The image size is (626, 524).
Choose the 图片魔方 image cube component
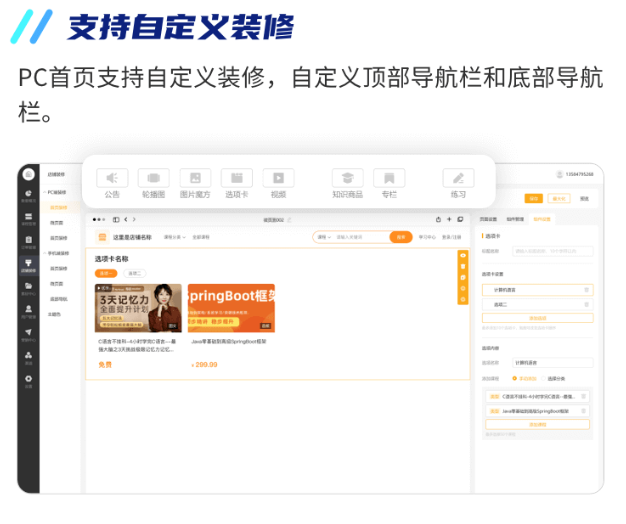pos(195,178)
